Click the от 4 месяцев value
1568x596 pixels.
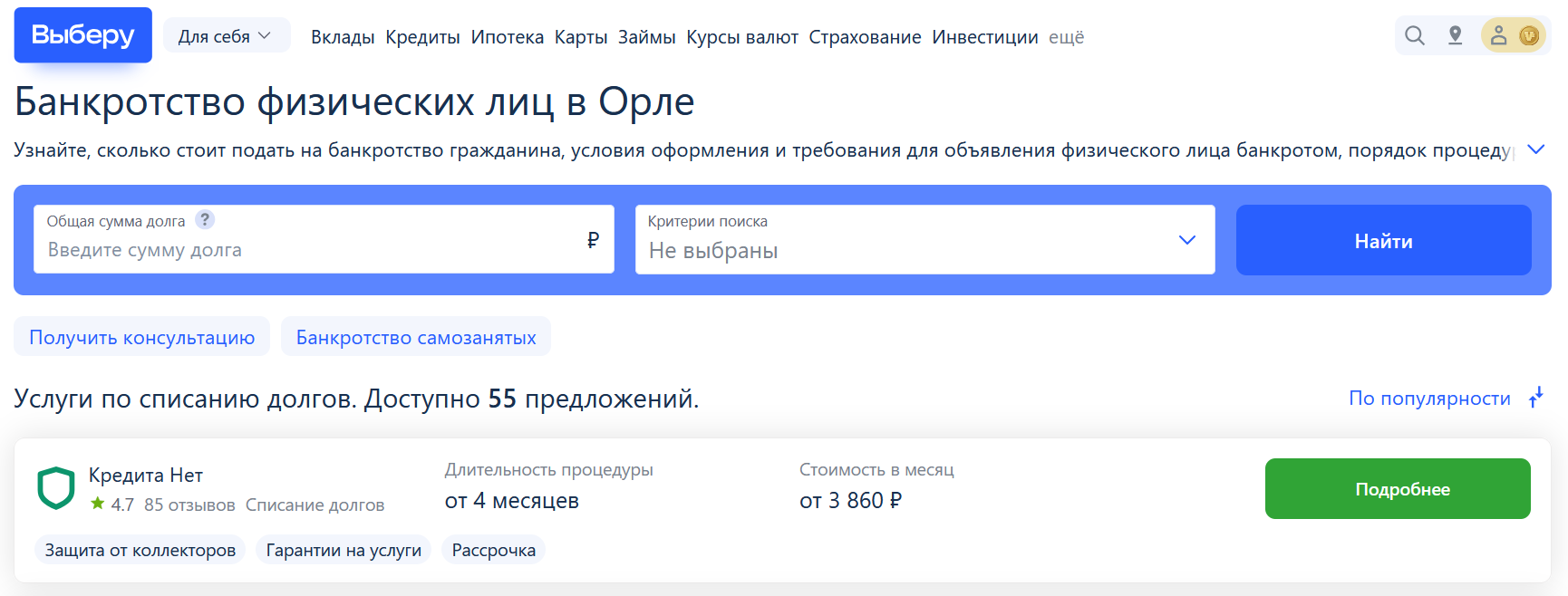511,500
